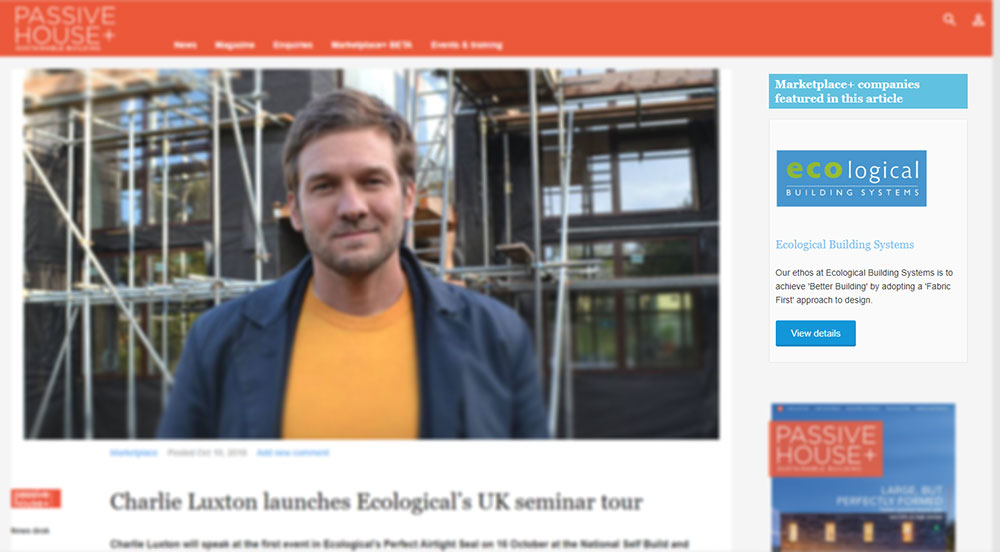
Task: Open the ecological Building Systems logo
Action: [851, 178]
